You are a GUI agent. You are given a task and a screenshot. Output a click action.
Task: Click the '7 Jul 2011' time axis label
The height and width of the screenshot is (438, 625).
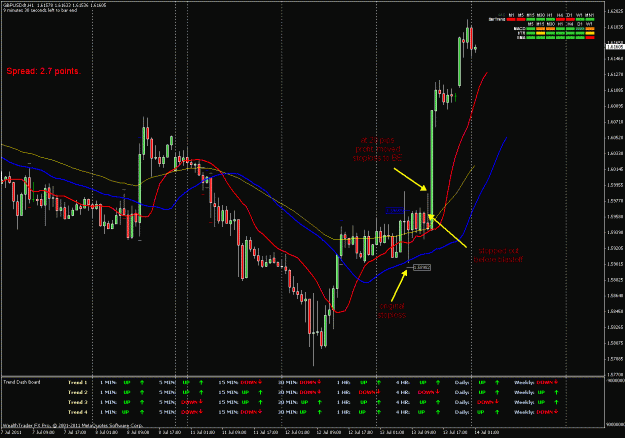point(11,432)
